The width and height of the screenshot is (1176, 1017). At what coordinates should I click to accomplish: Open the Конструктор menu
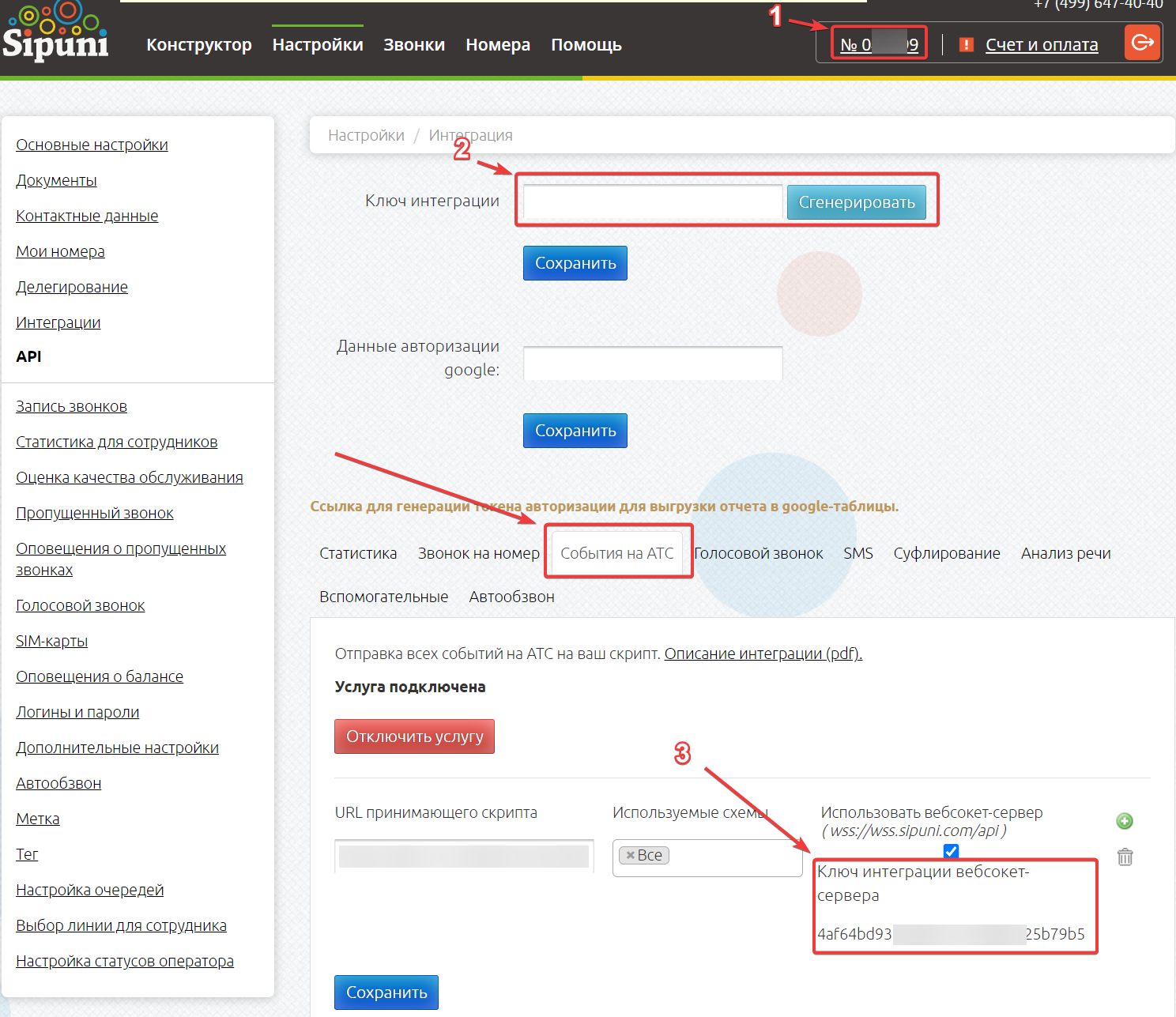pos(199,45)
